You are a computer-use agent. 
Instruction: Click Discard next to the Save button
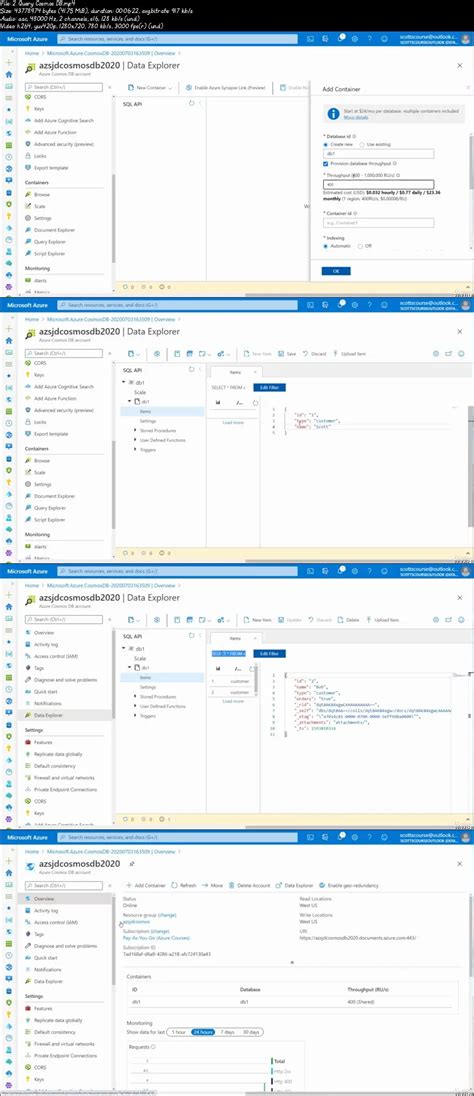tap(315, 354)
